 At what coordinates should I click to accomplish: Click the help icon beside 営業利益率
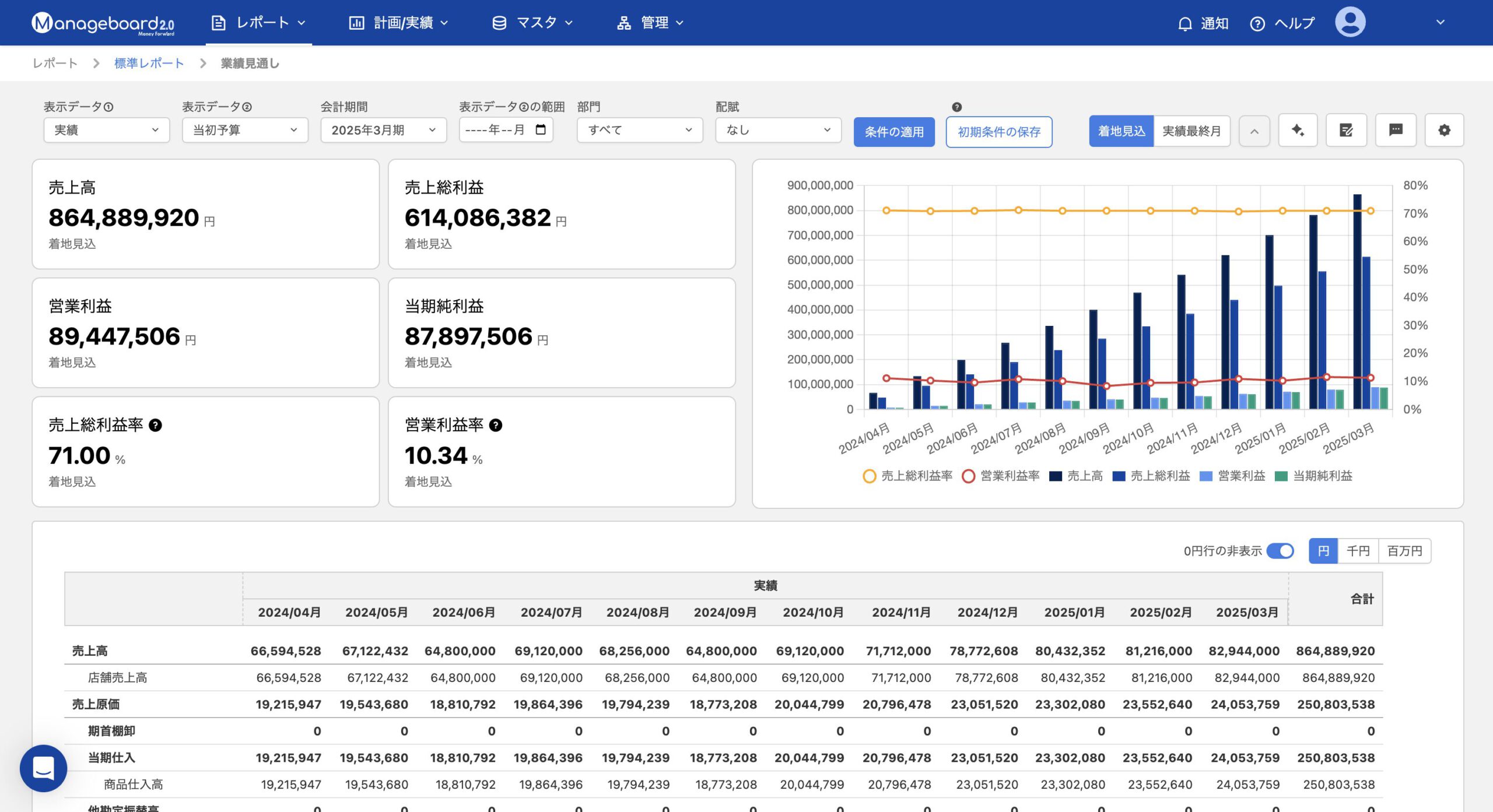(495, 425)
